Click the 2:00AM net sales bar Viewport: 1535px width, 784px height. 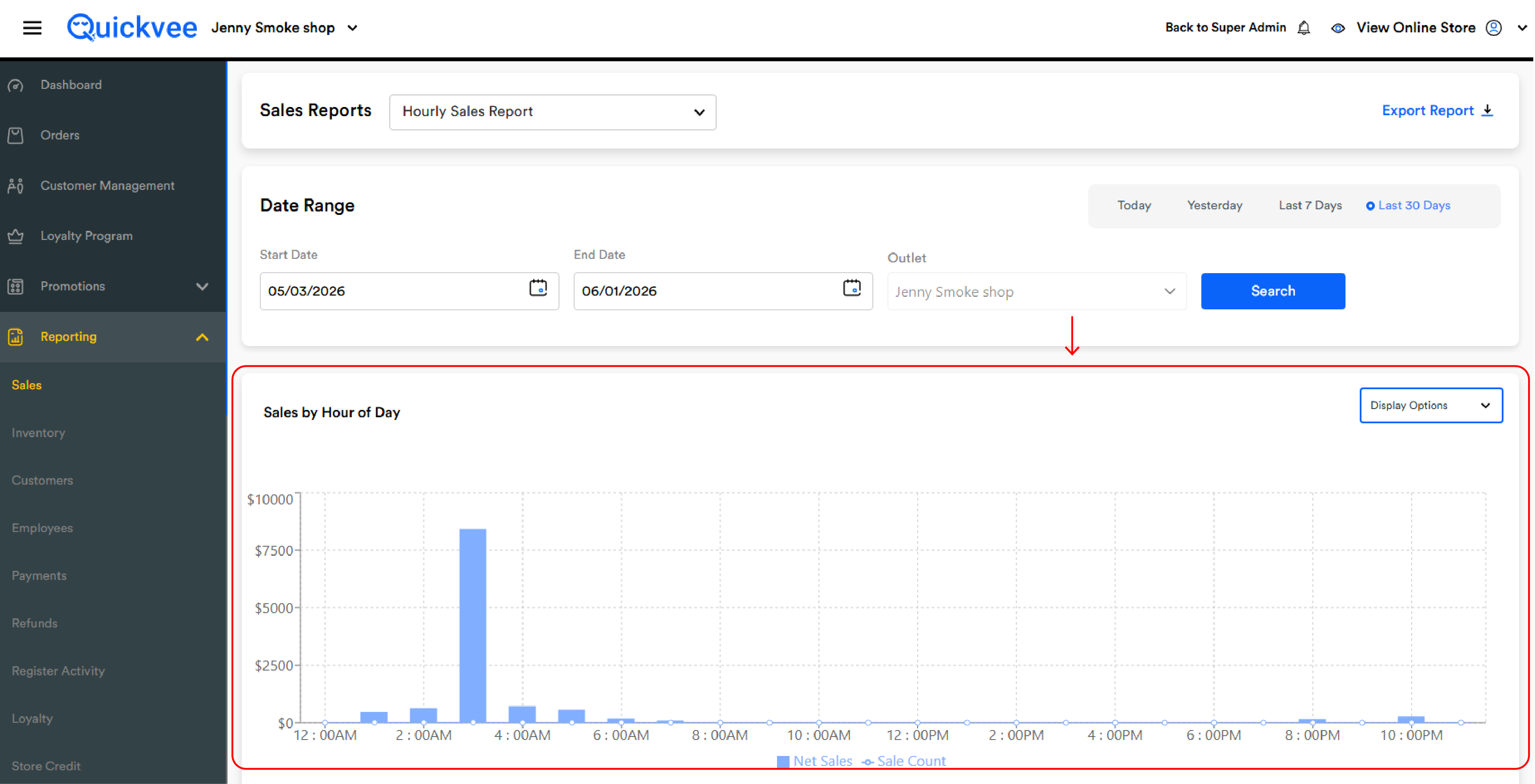click(423, 715)
